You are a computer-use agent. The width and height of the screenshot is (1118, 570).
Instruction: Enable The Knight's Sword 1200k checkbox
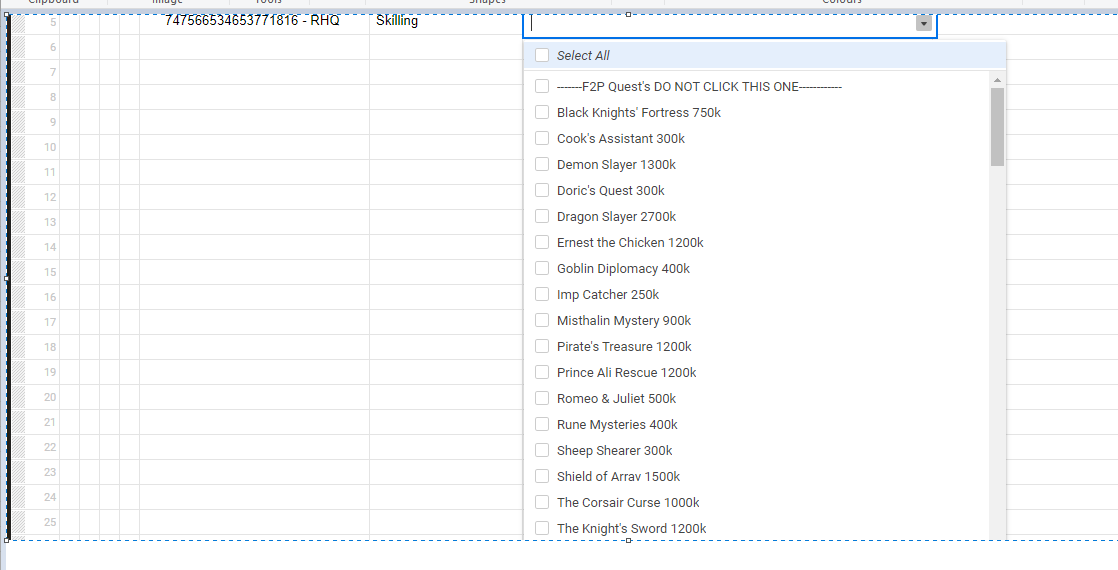(x=542, y=528)
